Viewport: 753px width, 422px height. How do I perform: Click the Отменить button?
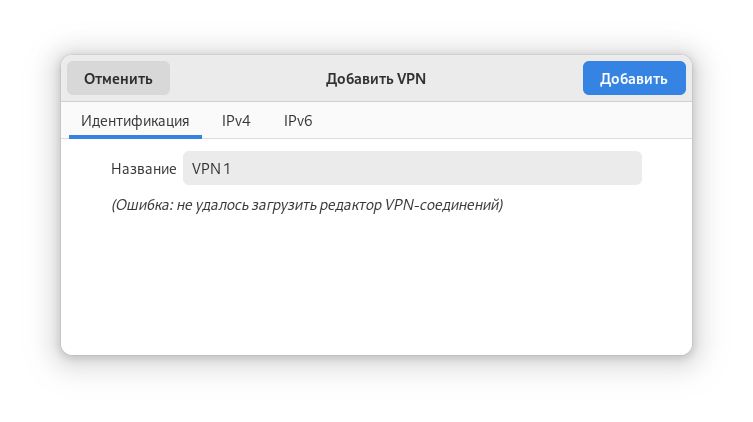[x=118, y=79]
